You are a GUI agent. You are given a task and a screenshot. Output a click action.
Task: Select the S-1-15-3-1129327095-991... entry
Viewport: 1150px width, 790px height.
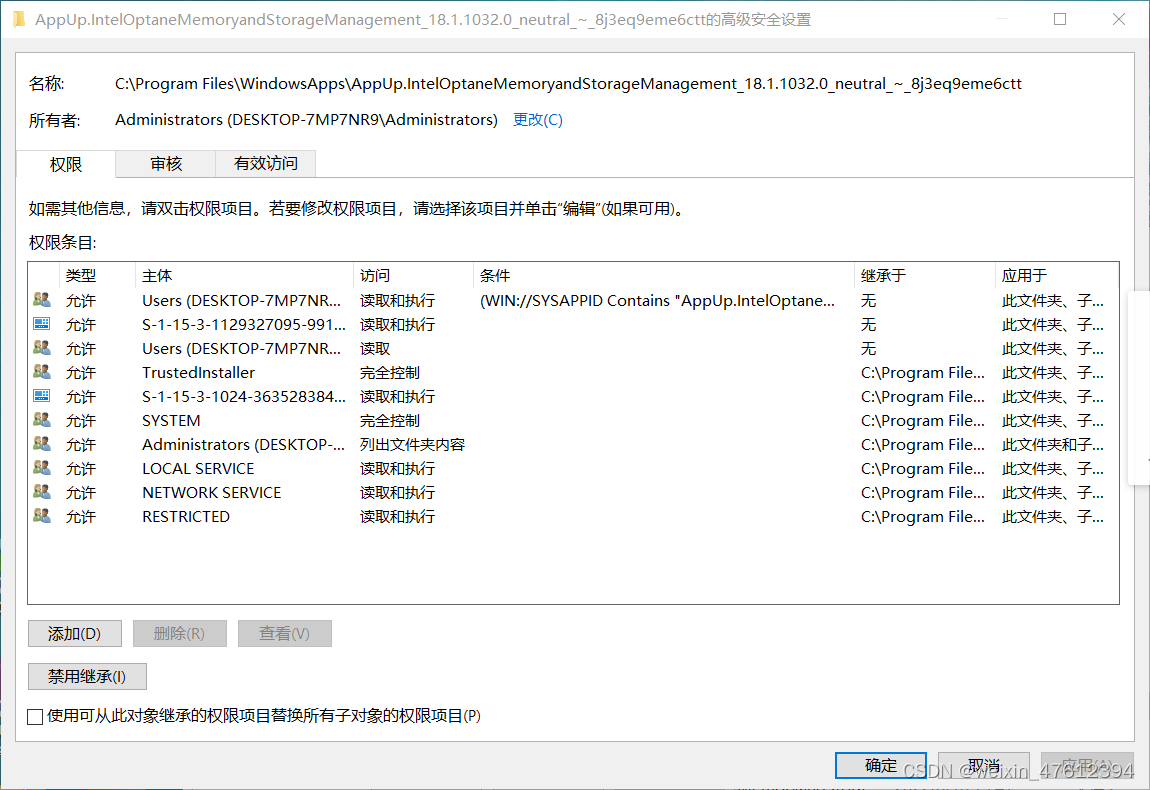573,324
